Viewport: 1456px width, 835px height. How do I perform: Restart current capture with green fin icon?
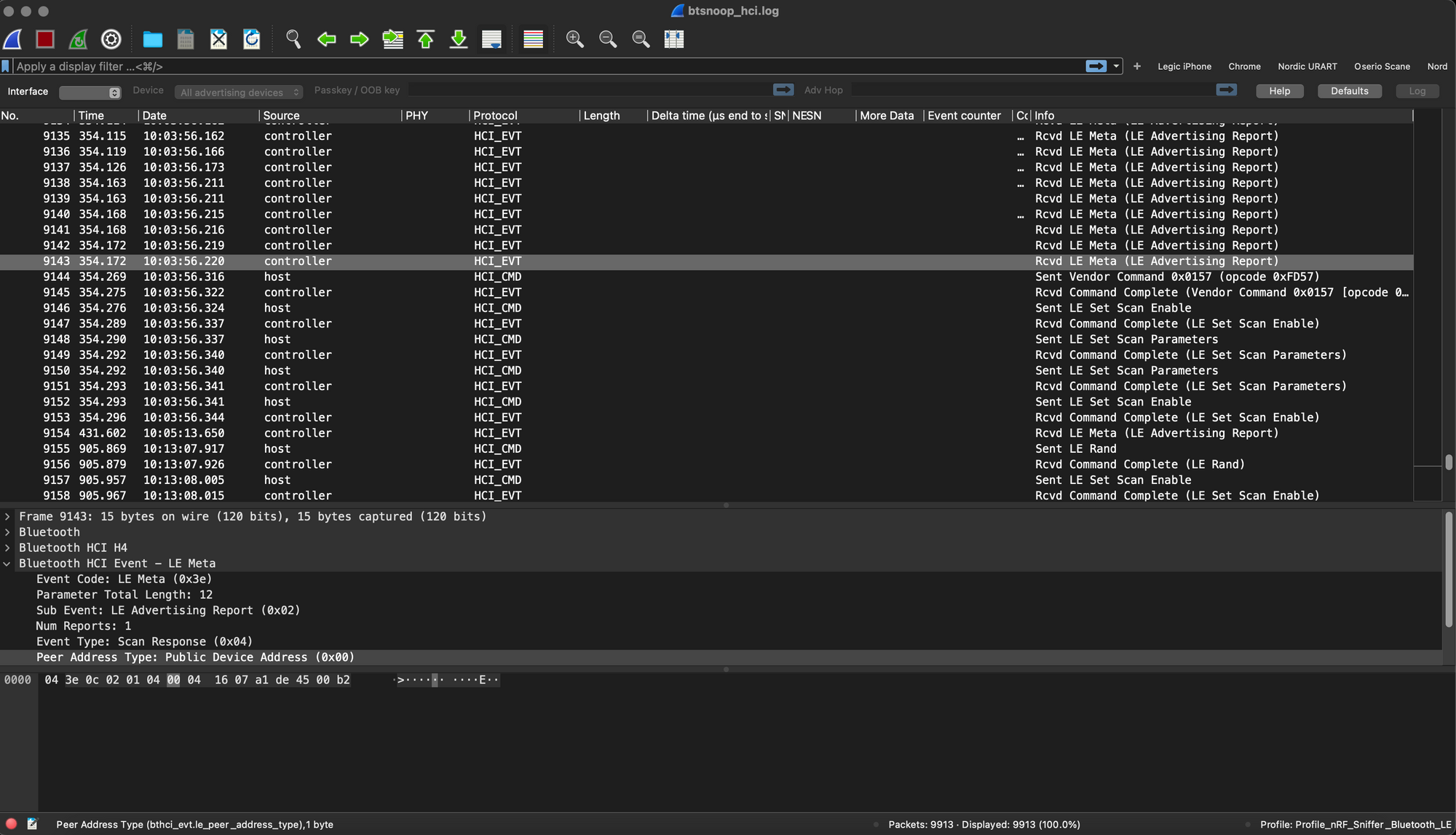click(78, 39)
